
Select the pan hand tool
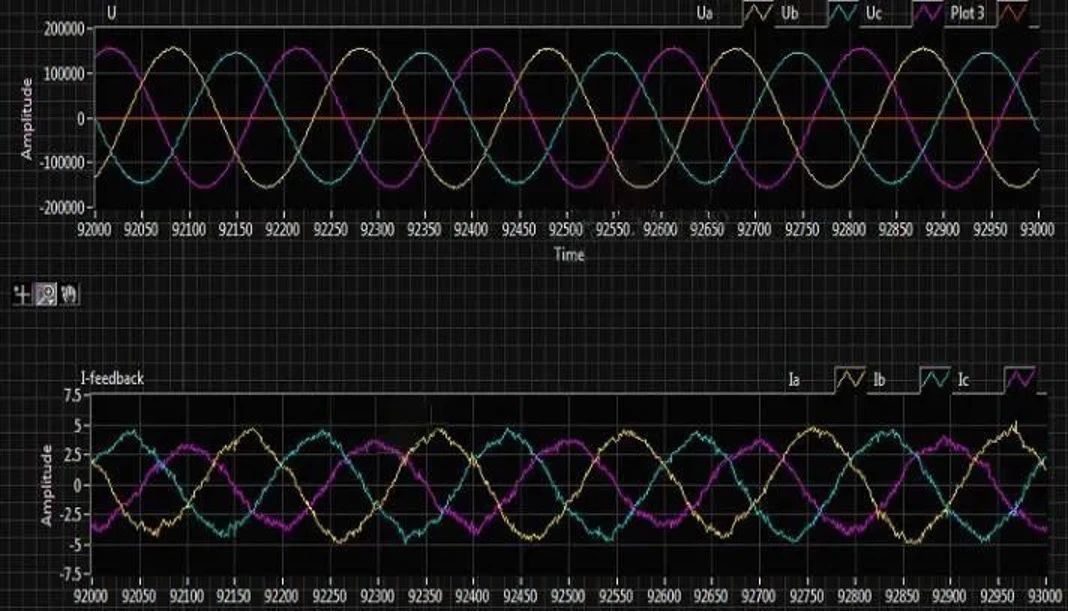click(69, 294)
